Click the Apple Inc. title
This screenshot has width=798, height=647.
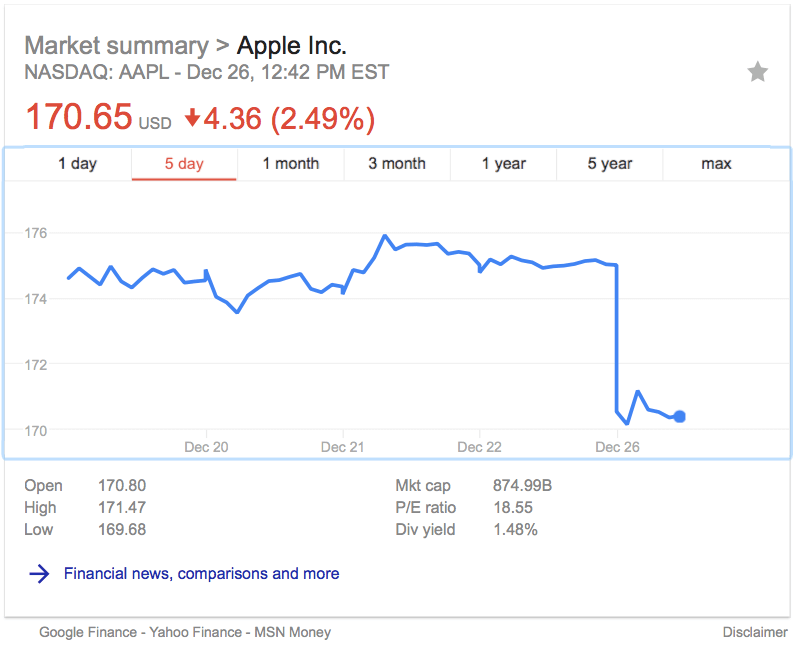tap(292, 46)
